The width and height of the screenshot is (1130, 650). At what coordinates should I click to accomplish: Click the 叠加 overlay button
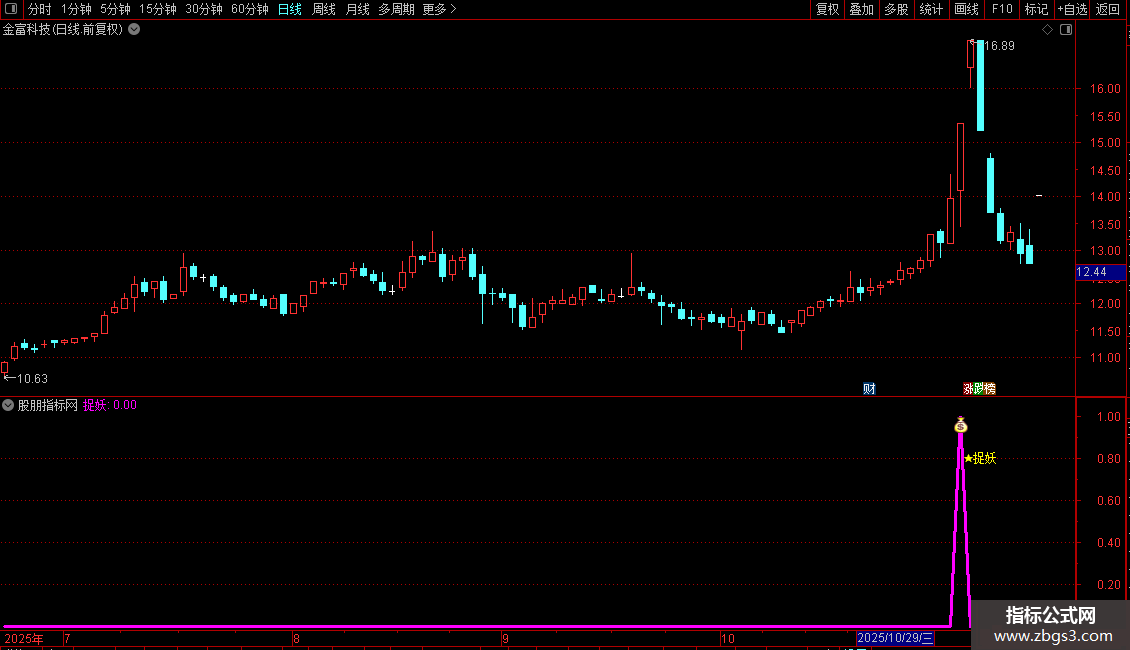861,9
